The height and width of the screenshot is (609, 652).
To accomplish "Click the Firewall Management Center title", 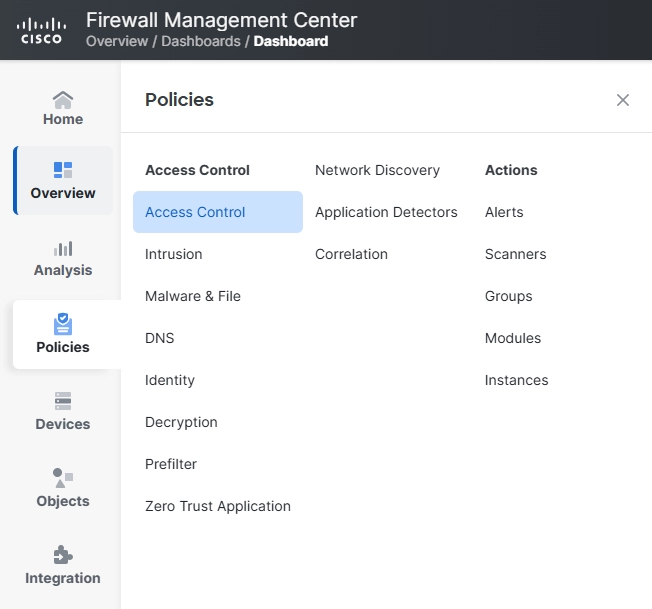I will pyautogui.click(x=222, y=20).
